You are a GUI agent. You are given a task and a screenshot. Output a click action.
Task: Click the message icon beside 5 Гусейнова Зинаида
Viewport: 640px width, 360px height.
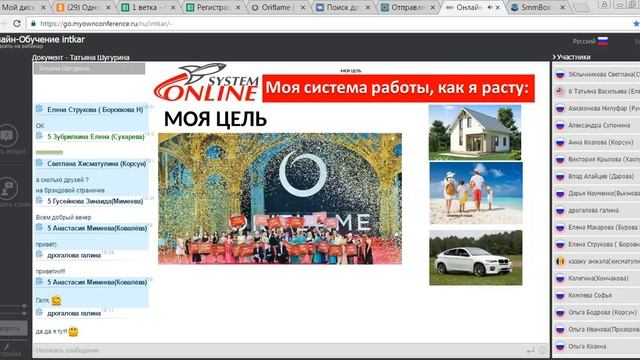pos(40,200)
